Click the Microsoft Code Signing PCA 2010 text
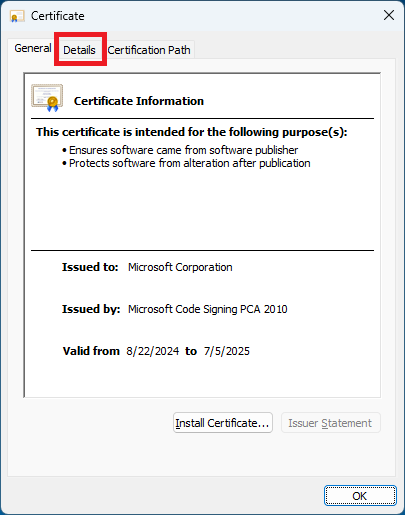The width and height of the screenshot is (405, 515). [x=208, y=309]
